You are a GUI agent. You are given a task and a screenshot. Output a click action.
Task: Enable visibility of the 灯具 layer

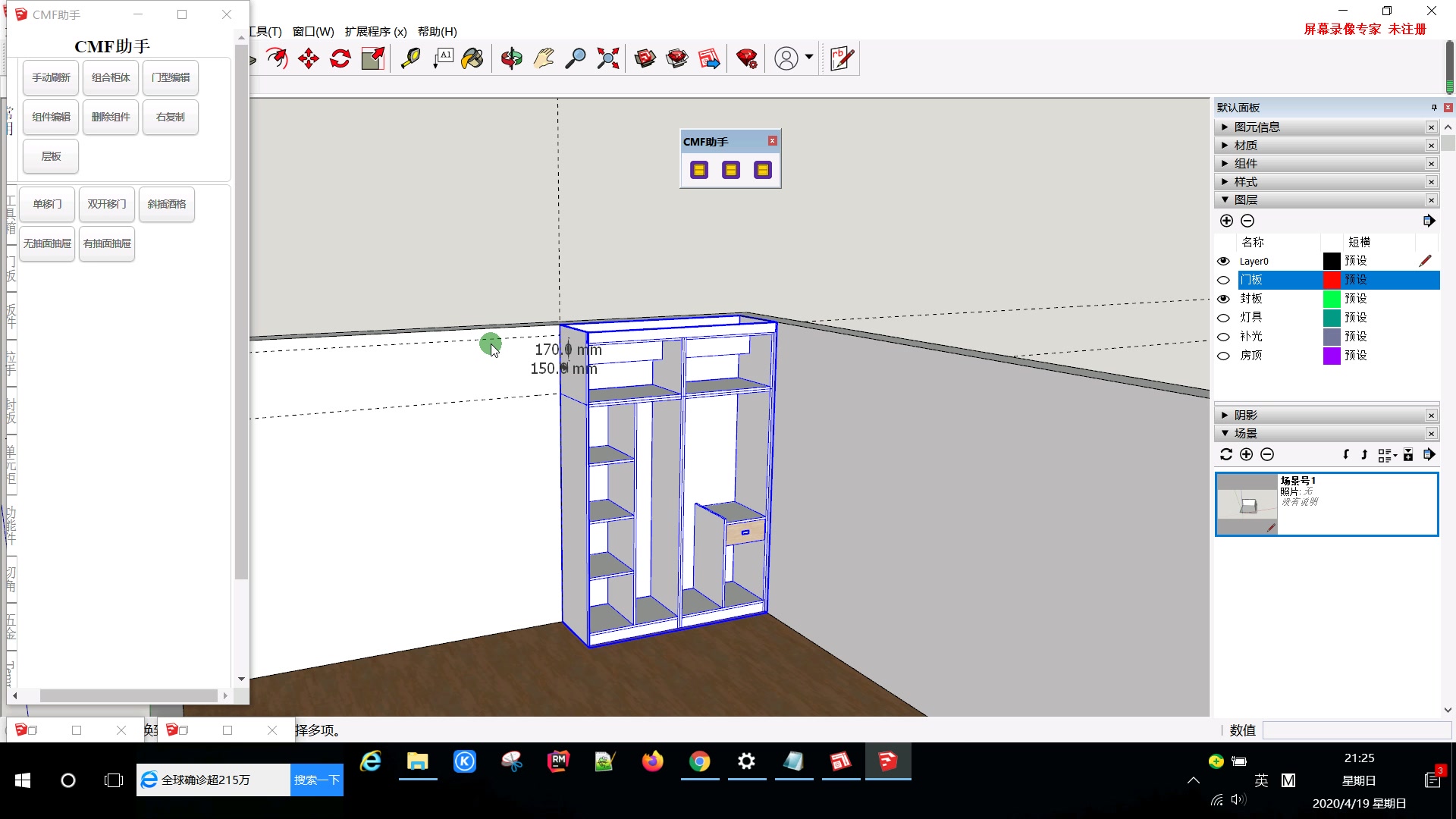(x=1223, y=318)
